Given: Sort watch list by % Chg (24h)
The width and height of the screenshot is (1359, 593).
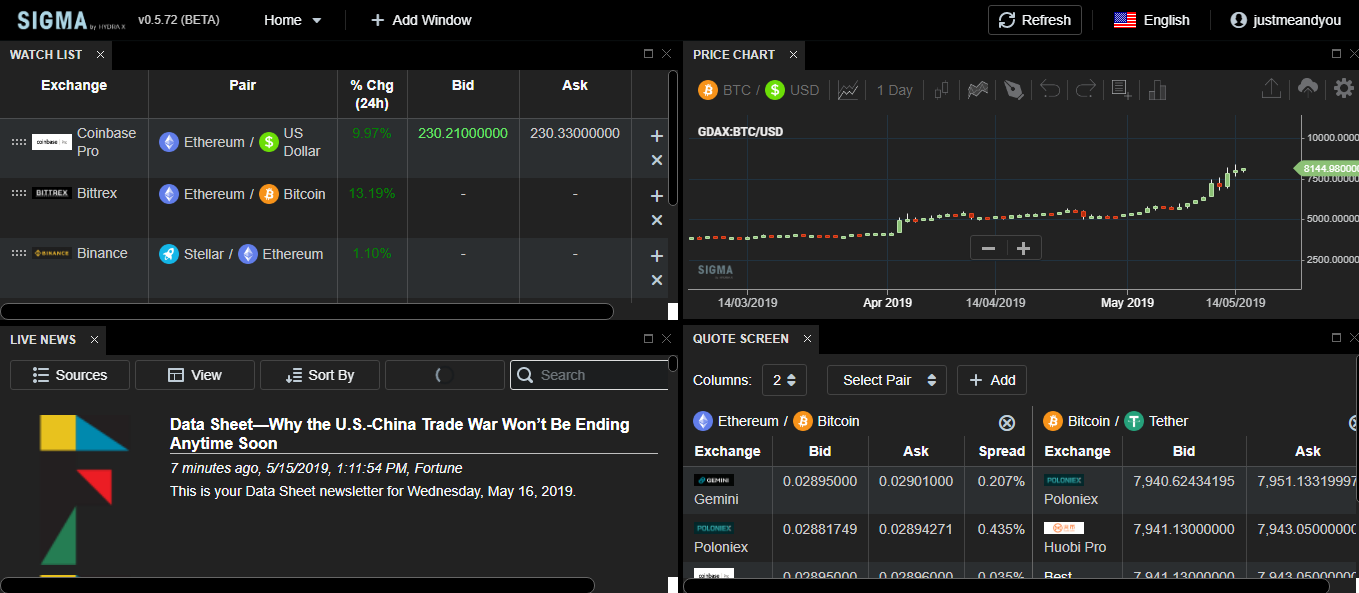Looking at the screenshot, I should [x=372, y=94].
